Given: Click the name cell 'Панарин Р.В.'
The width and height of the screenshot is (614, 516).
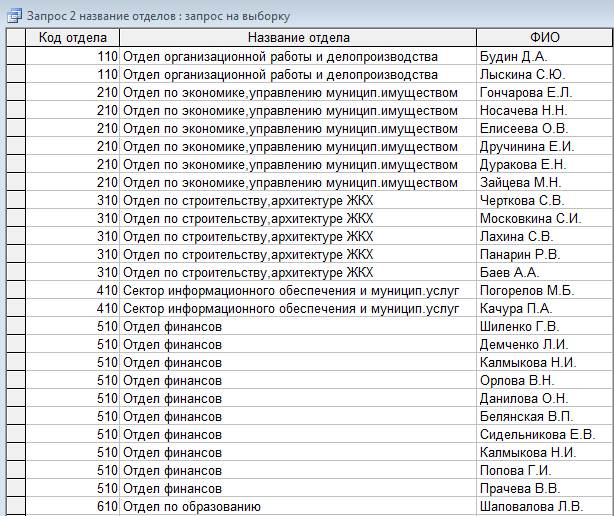Looking at the screenshot, I should click(545, 254).
